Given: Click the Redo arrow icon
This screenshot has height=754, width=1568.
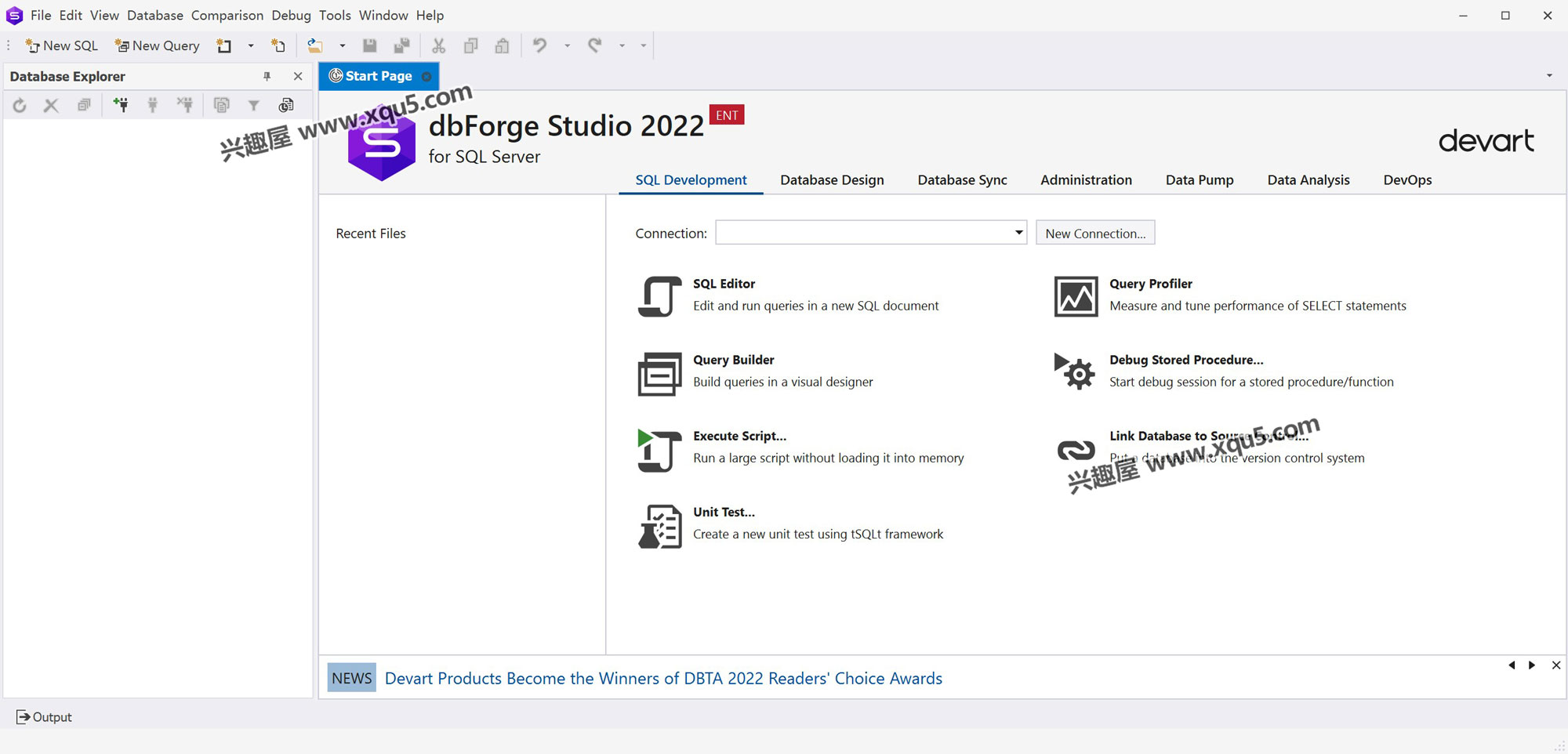Looking at the screenshot, I should [x=595, y=45].
